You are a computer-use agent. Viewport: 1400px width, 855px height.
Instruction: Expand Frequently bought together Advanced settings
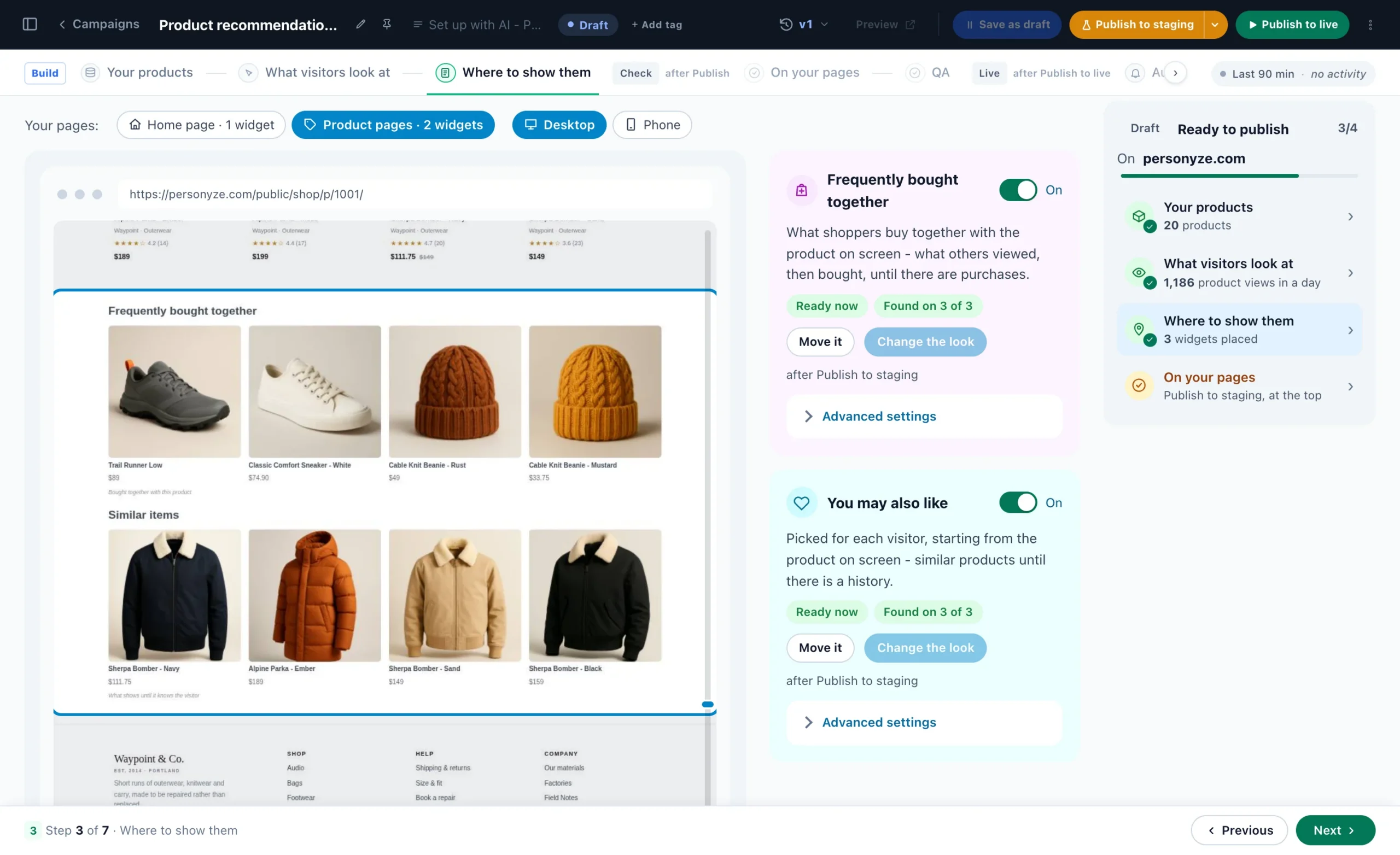tap(924, 417)
